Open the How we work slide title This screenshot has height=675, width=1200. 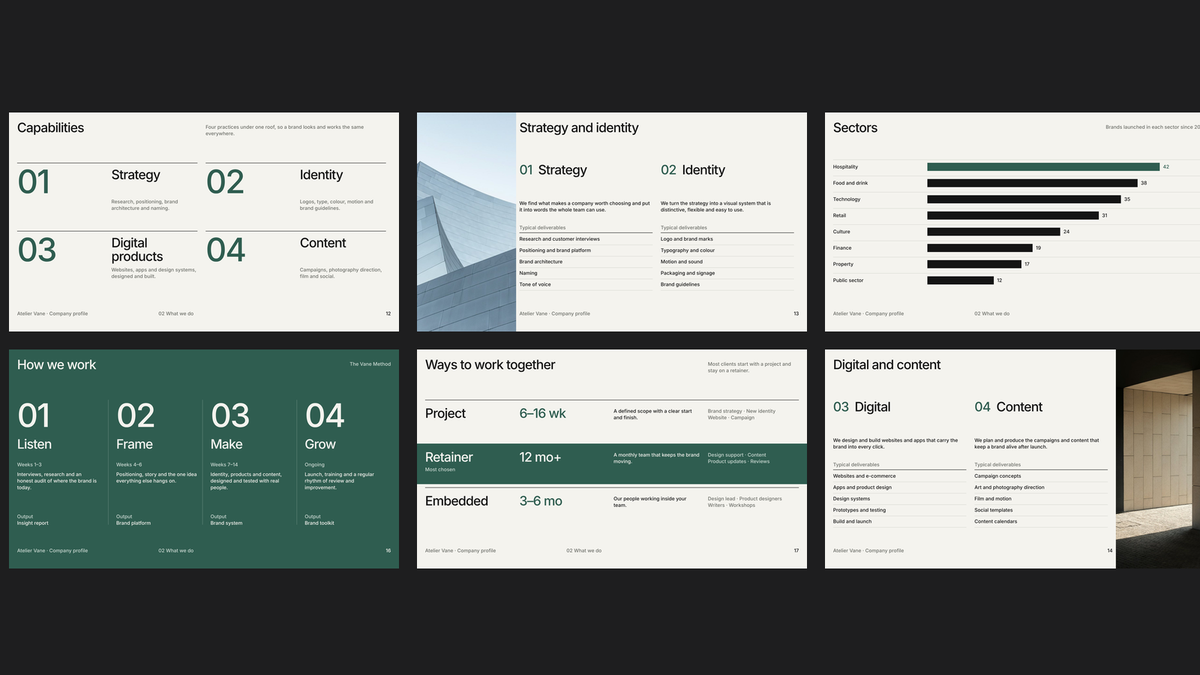coord(57,365)
